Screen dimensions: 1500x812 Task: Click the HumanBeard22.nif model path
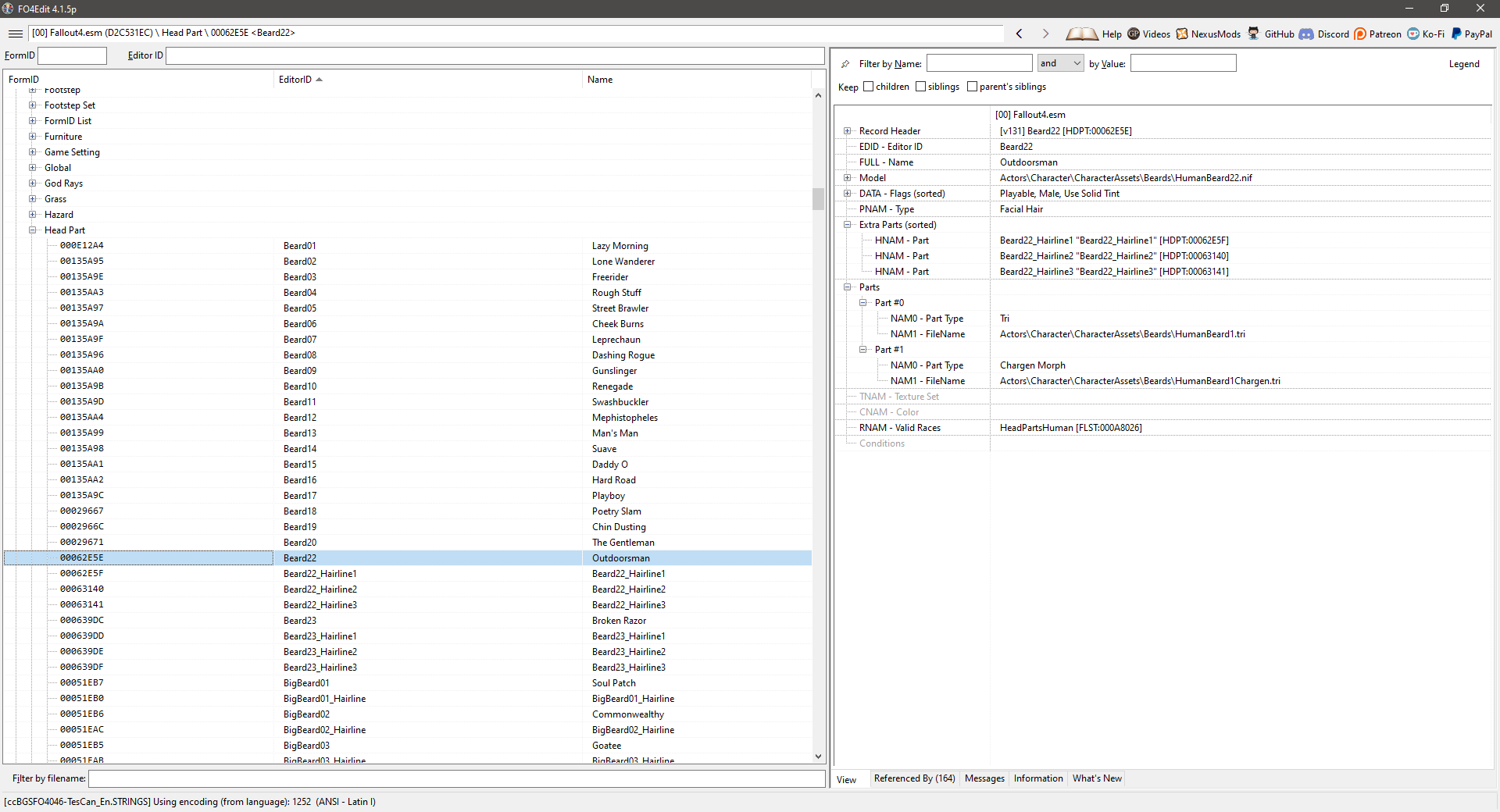[x=1126, y=178]
